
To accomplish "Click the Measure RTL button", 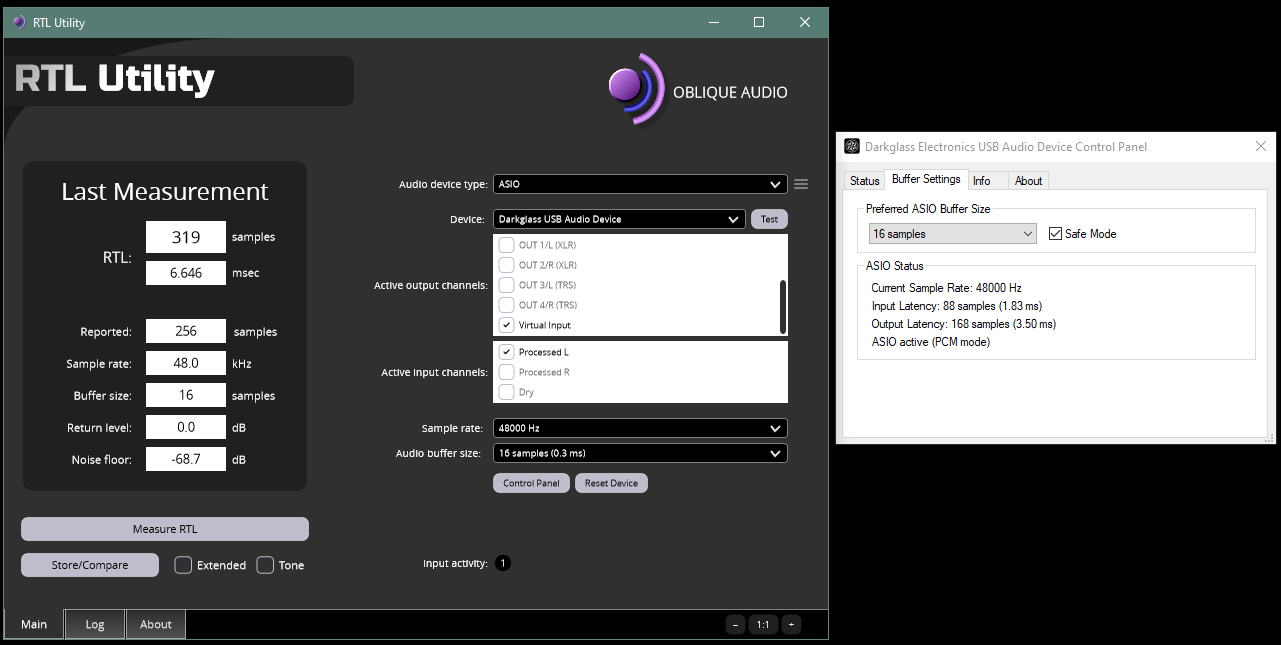I will (165, 529).
